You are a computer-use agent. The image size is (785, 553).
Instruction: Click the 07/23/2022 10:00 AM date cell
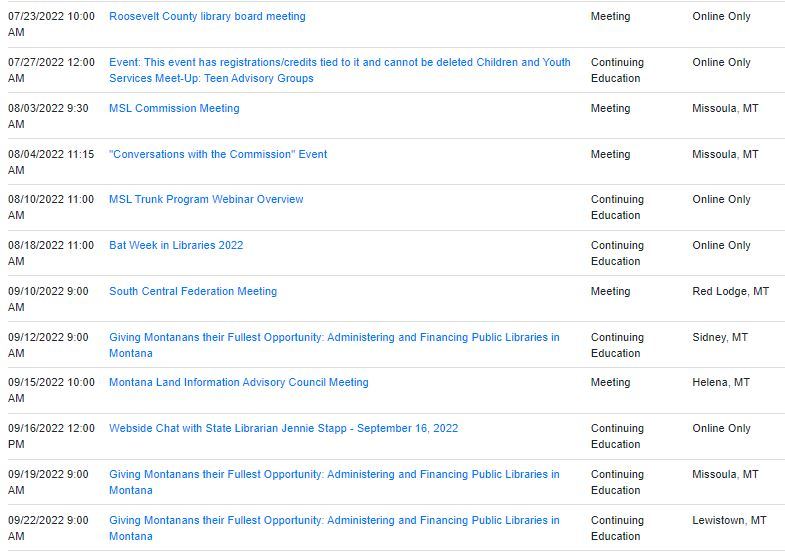(52, 25)
